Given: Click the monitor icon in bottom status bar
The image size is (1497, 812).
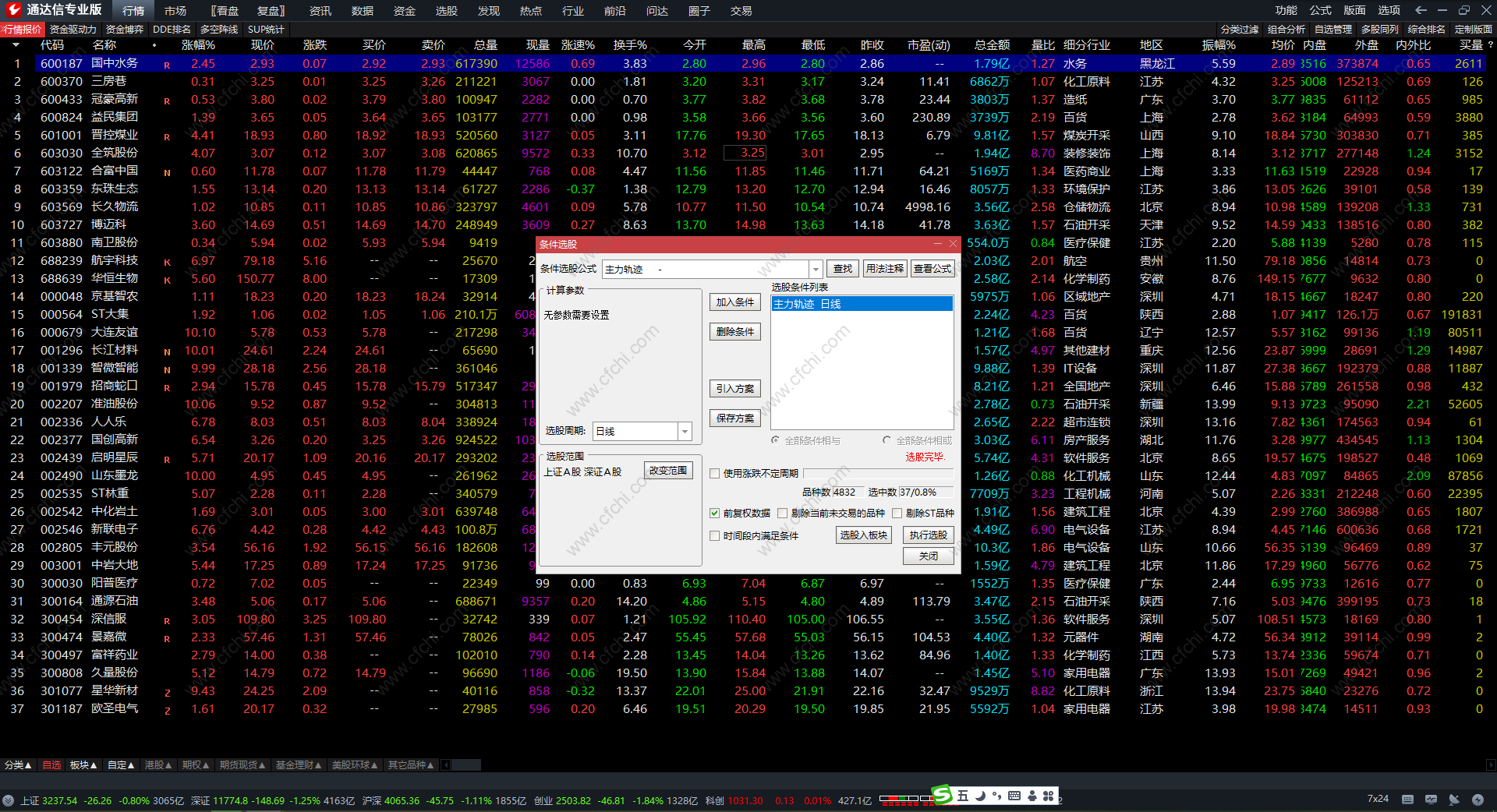Looking at the screenshot, I should click(1431, 799).
